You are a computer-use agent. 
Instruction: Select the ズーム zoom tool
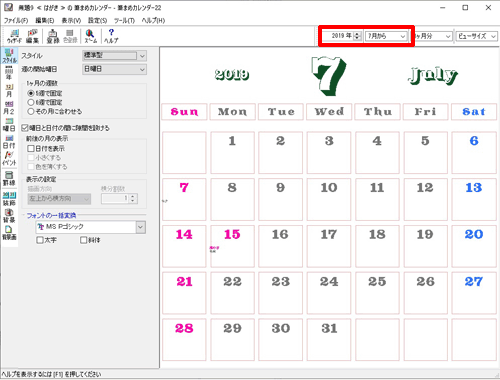coord(90,36)
